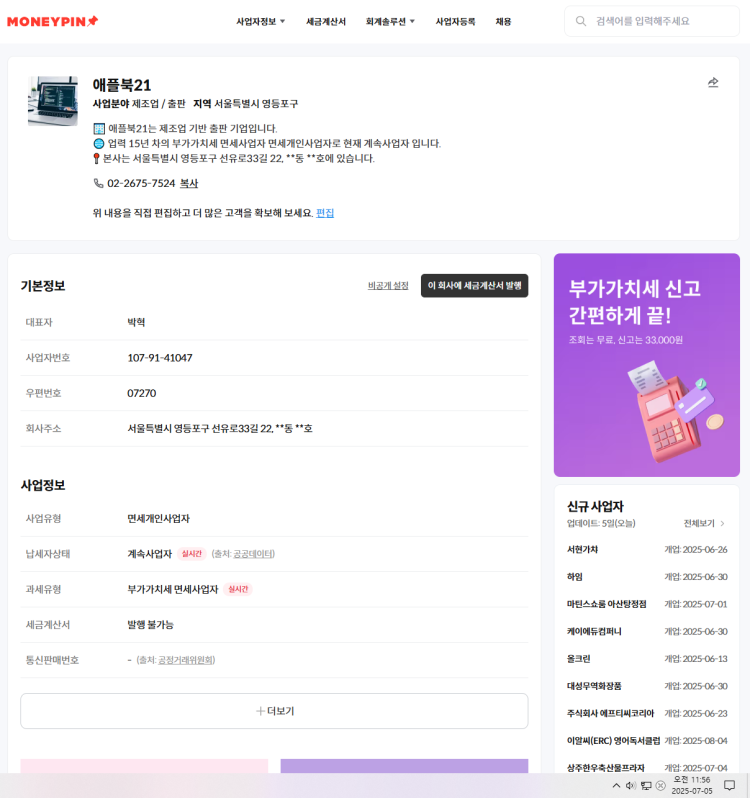Click the 비공개 설정 link

(x=388, y=286)
